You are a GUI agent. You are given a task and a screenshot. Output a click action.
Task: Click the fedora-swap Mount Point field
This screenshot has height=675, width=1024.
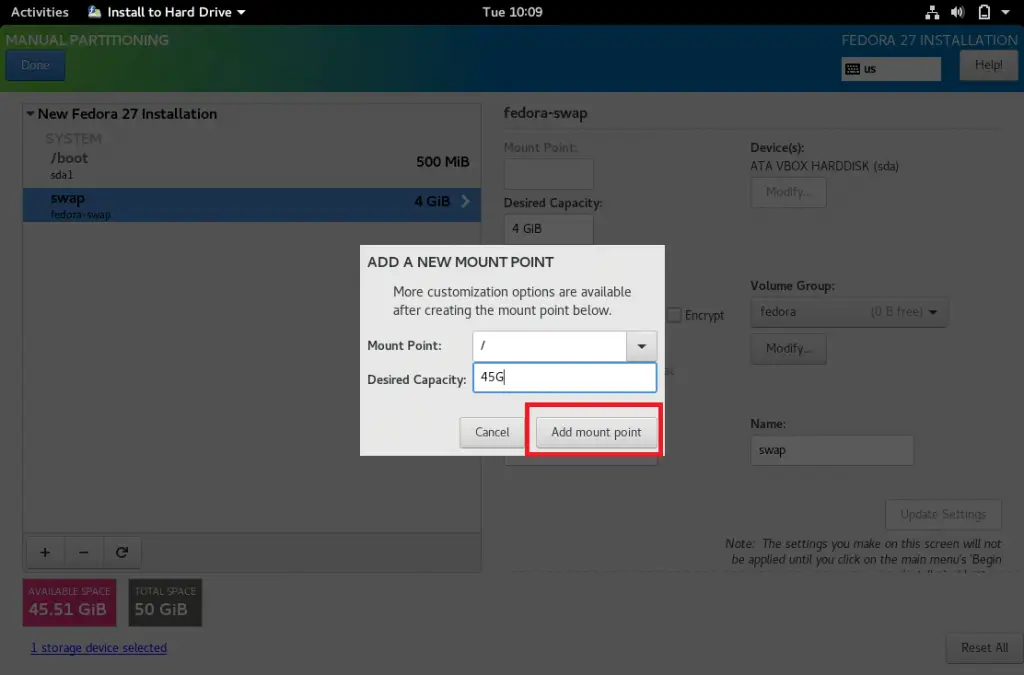(x=549, y=174)
